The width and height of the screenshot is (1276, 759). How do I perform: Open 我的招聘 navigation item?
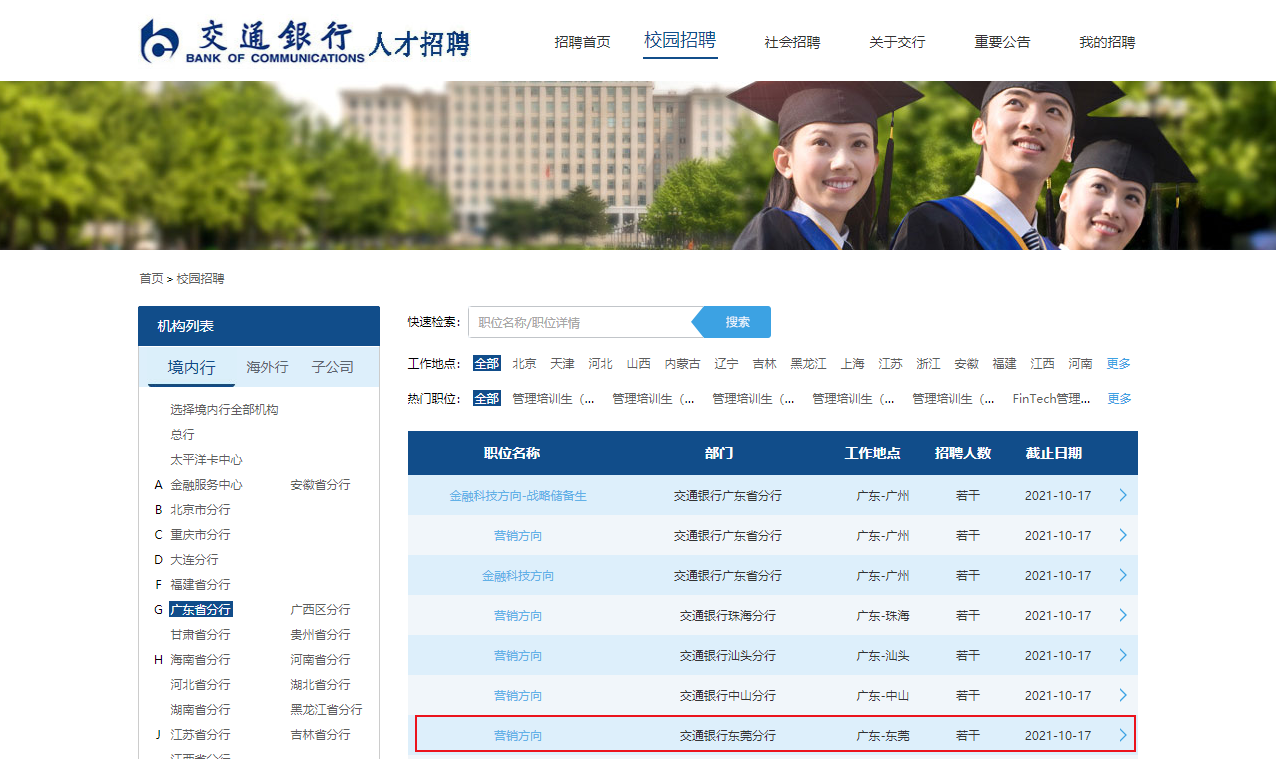1107,42
